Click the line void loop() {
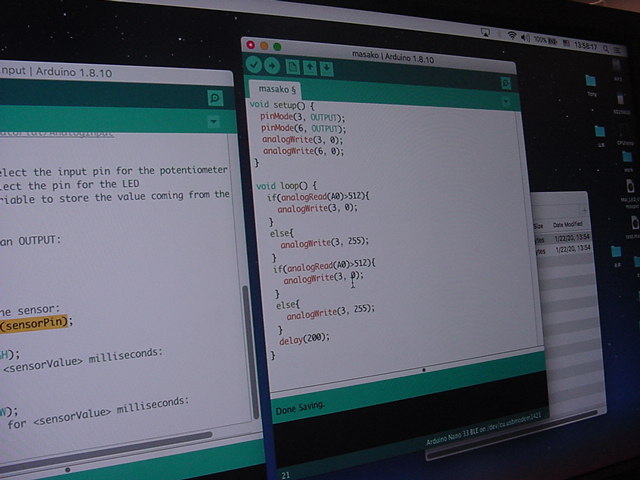Screen dimensions: 640x480 pos(287,186)
